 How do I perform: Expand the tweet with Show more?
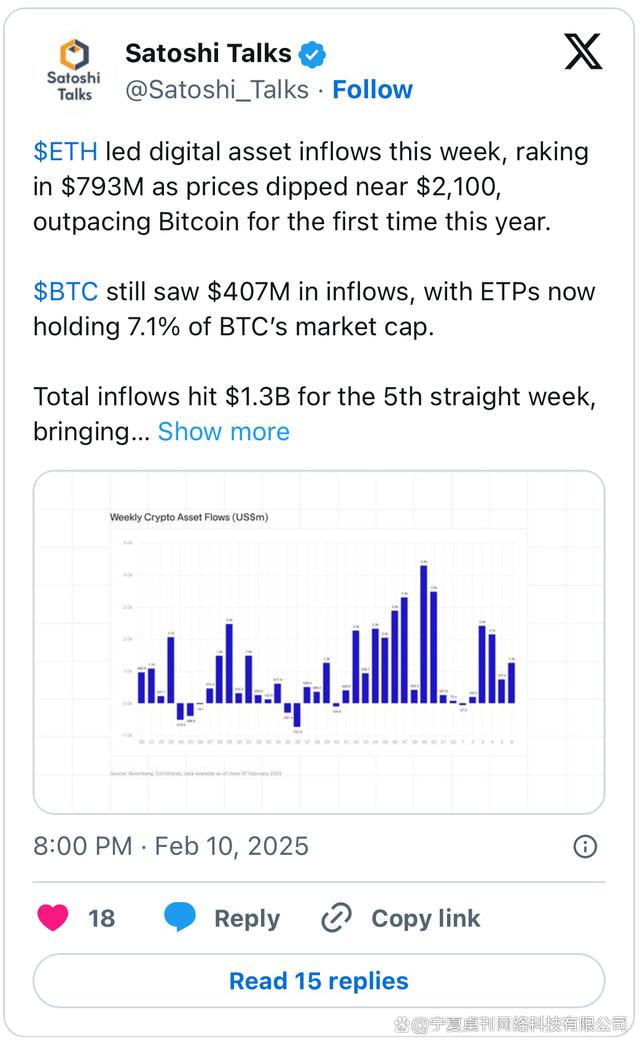224,432
